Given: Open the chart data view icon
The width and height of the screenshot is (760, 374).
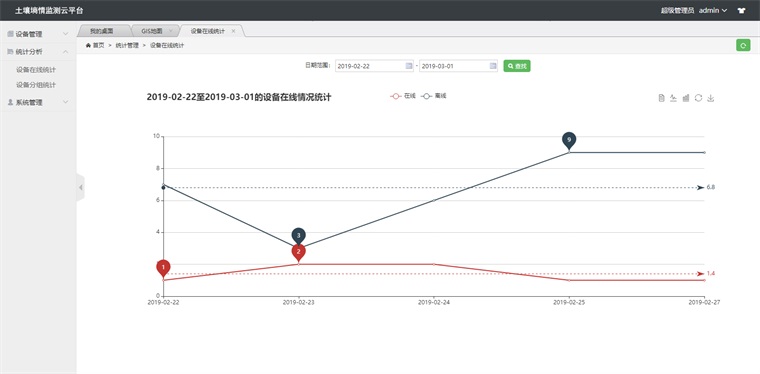Looking at the screenshot, I should coord(661,98).
